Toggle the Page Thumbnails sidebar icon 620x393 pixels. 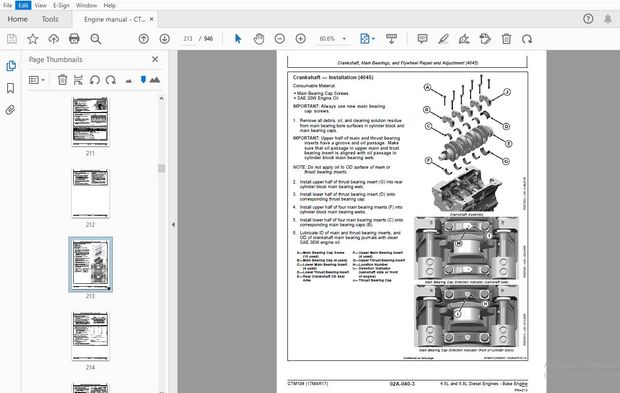click(11, 66)
